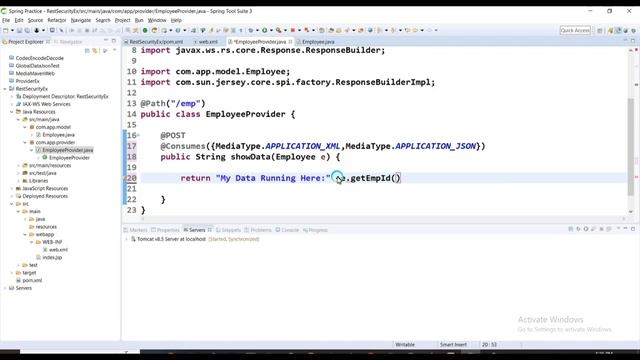Toggle code folding at line 16

coord(138,135)
